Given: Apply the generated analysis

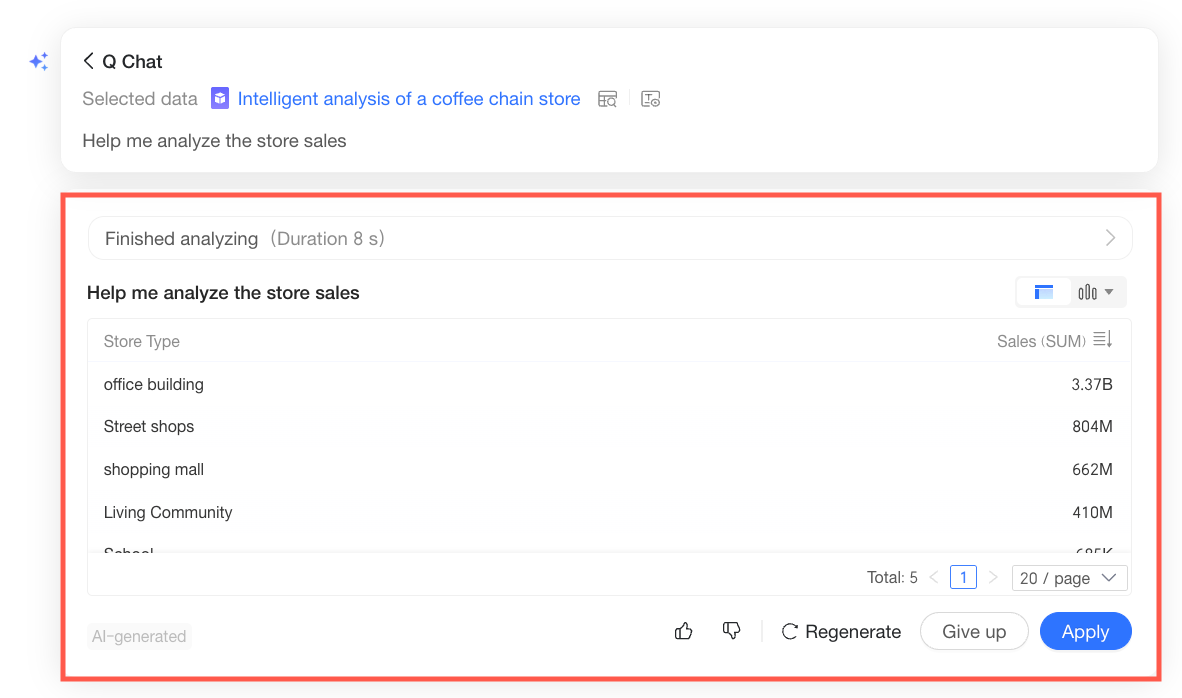Looking at the screenshot, I should pos(1086,631).
